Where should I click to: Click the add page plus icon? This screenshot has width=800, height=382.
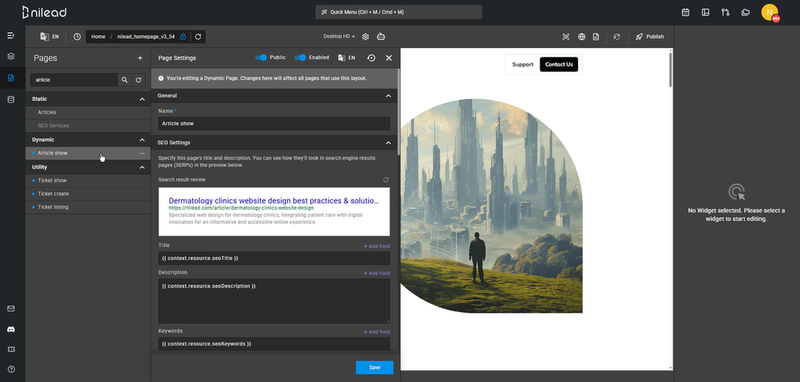pyautogui.click(x=140, y=58)
